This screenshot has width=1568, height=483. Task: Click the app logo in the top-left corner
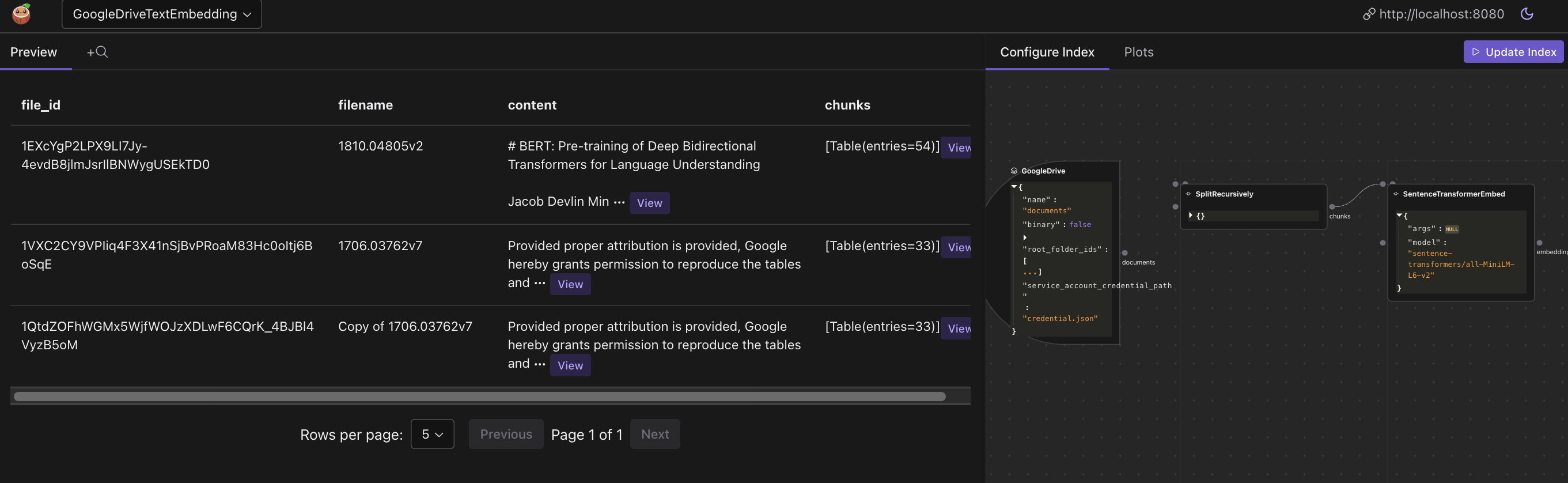point(21,13)
